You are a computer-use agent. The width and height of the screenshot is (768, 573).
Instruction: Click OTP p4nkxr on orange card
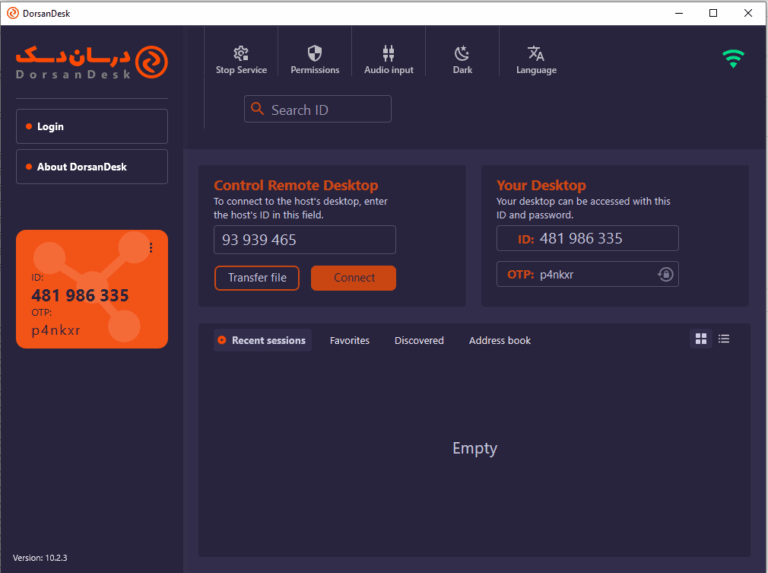click(56, 331)
